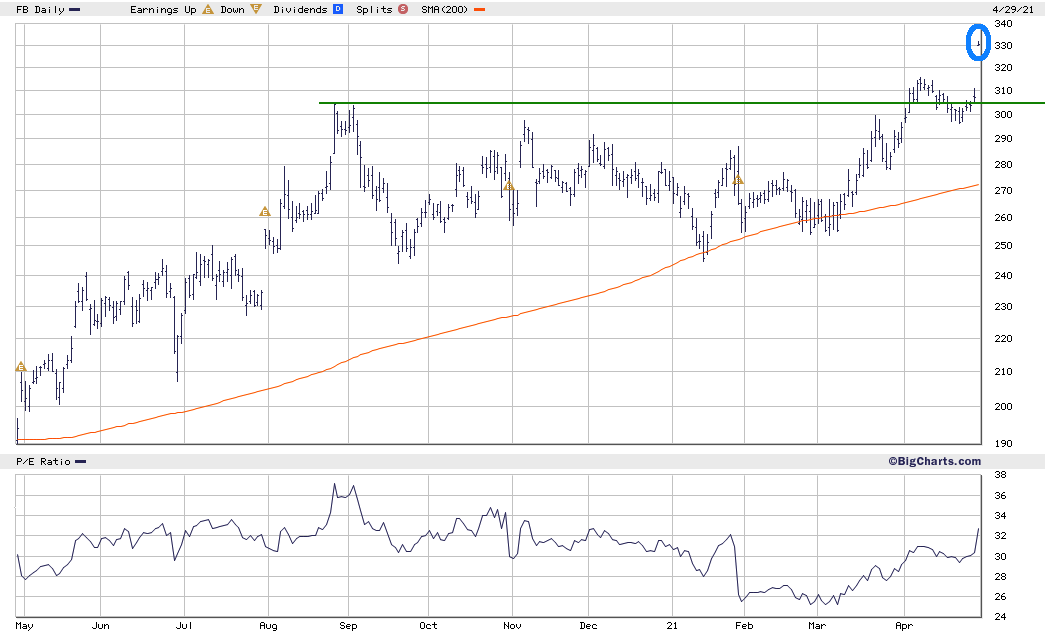
Task: Click the blue circled price bar near 330
Action: (x=979, y=43)
